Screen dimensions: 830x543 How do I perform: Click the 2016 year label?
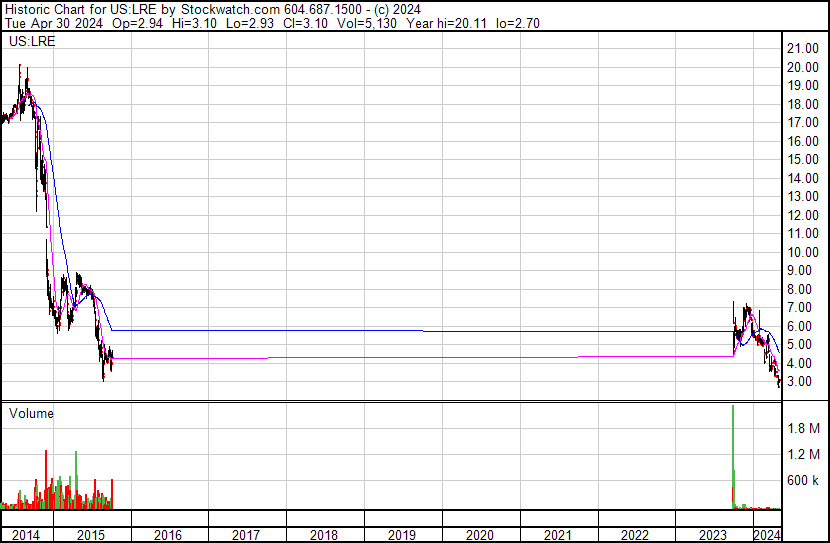pos(169,535)
